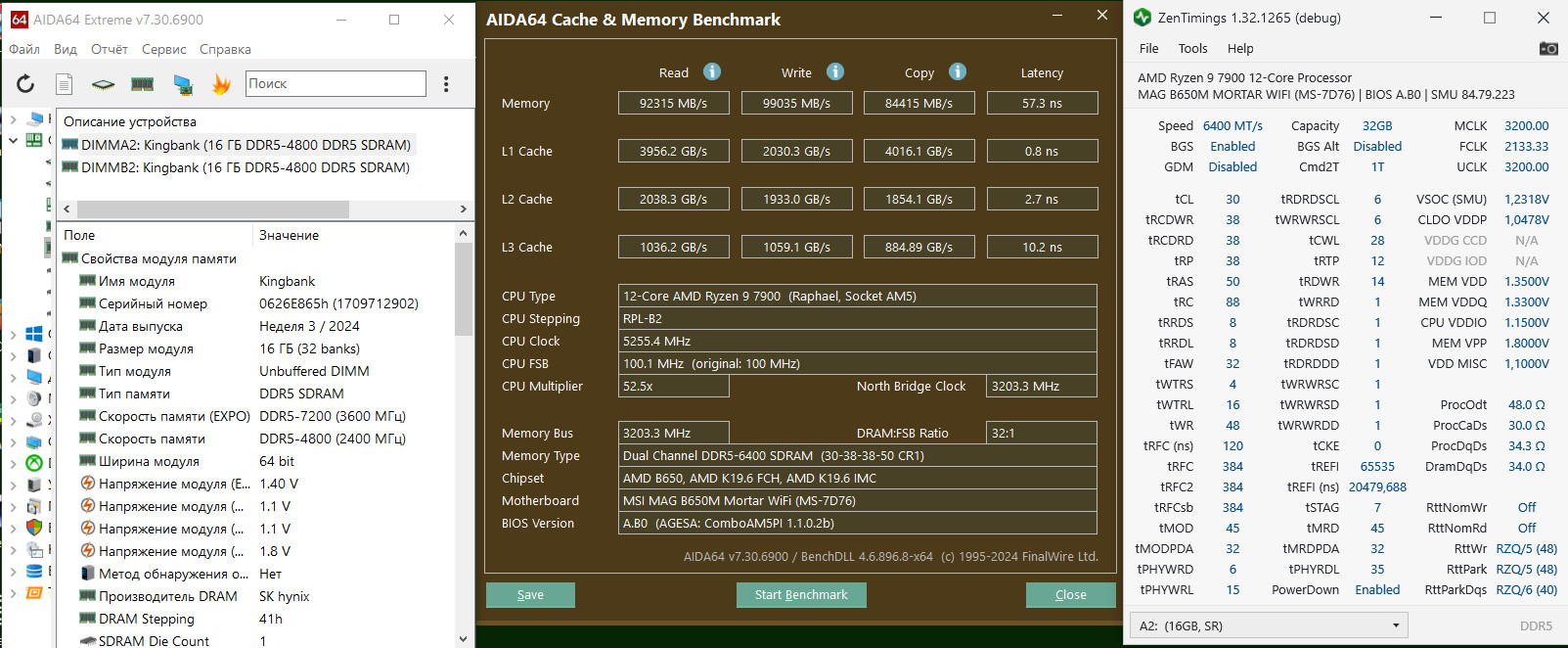This screenshot has height=648, width=1568.
Task: Click the DIMMA2 memory module icon
Action: coord(70,145)
